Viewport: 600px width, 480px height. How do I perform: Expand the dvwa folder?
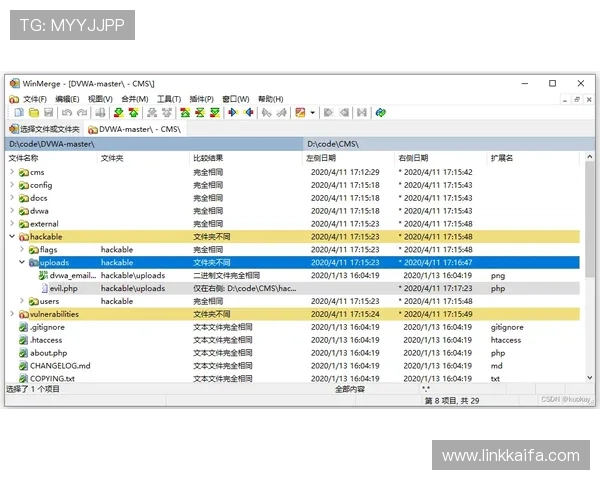(12, 211)
